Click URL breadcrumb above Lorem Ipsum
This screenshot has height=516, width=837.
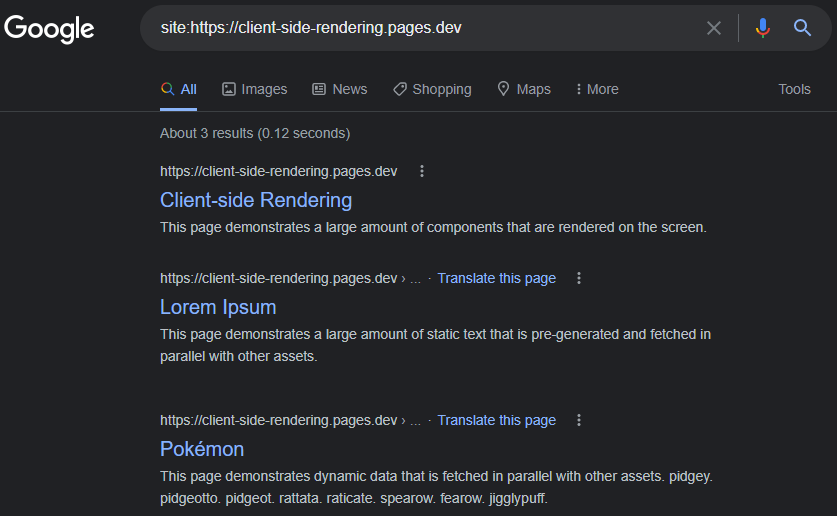pos(290,278)
